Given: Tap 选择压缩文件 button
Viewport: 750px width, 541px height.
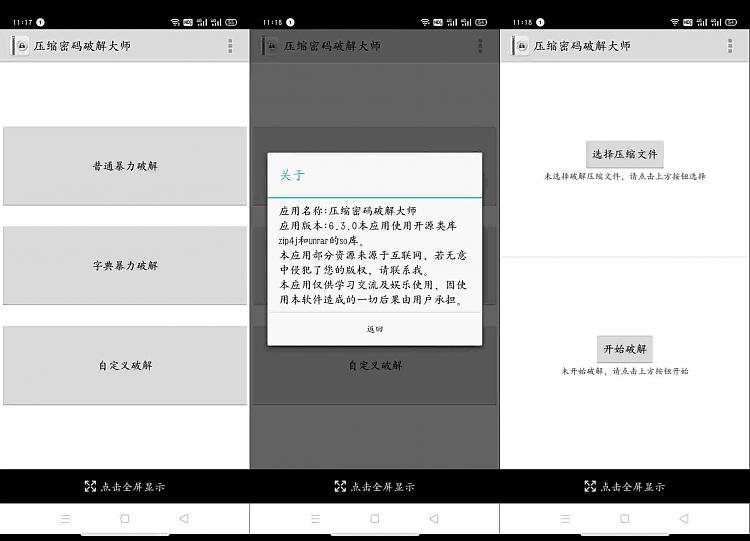Looking at the screenshot, I should (625, 154).
